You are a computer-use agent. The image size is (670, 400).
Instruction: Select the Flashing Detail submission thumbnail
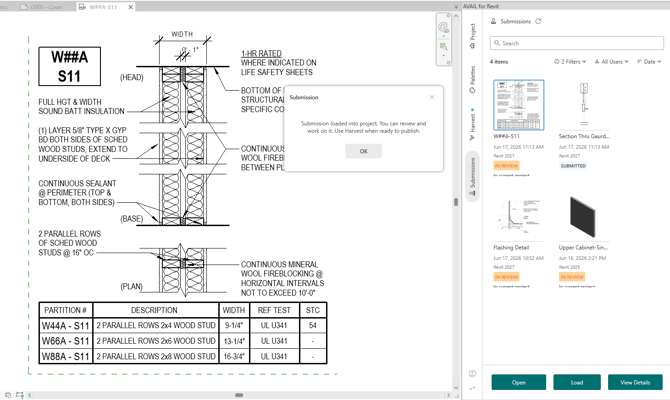pos(518,216)
